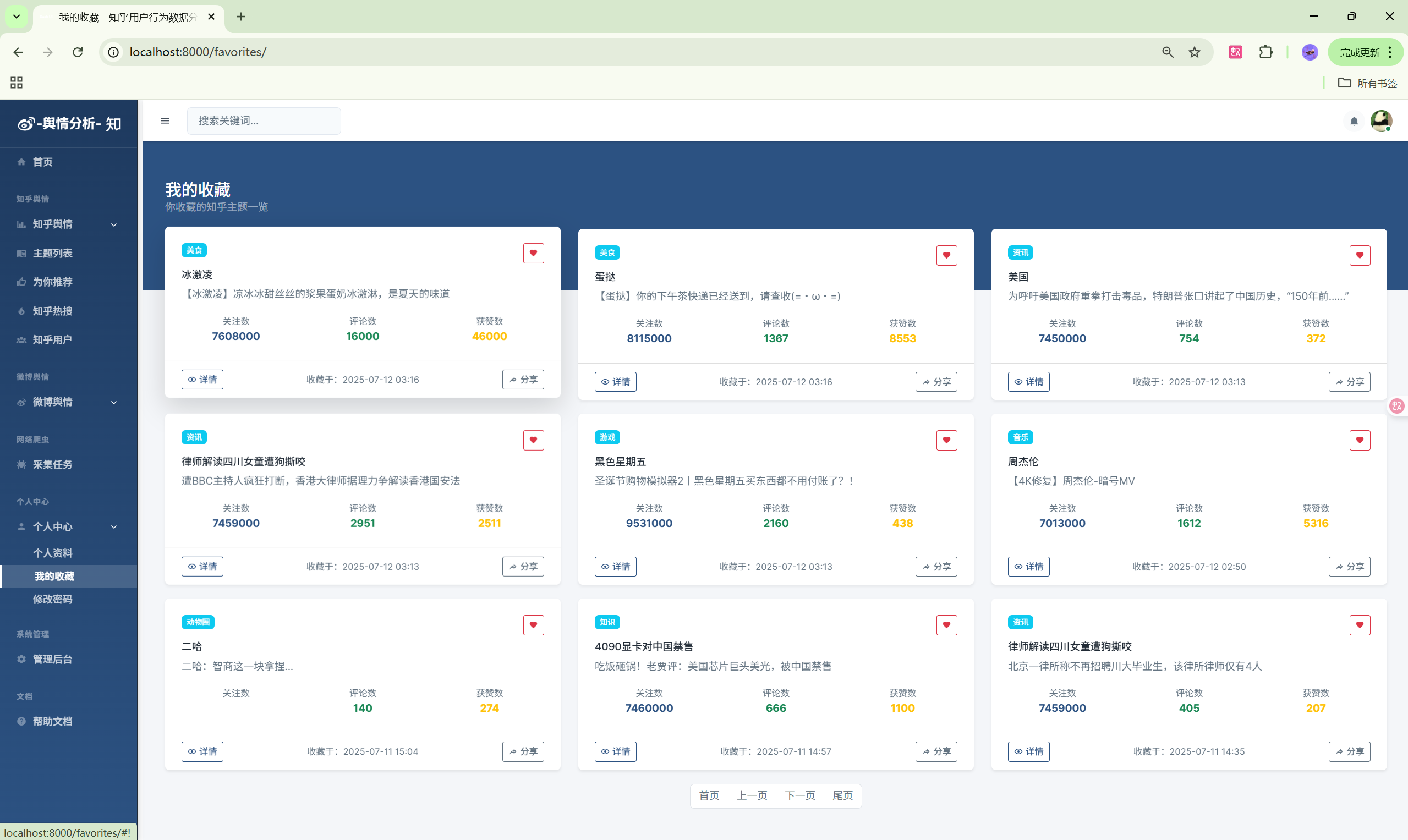Click the notification bell icon
Image resolution: width=1408 pixels, height=840 pixels.
tap(1354, 121)
